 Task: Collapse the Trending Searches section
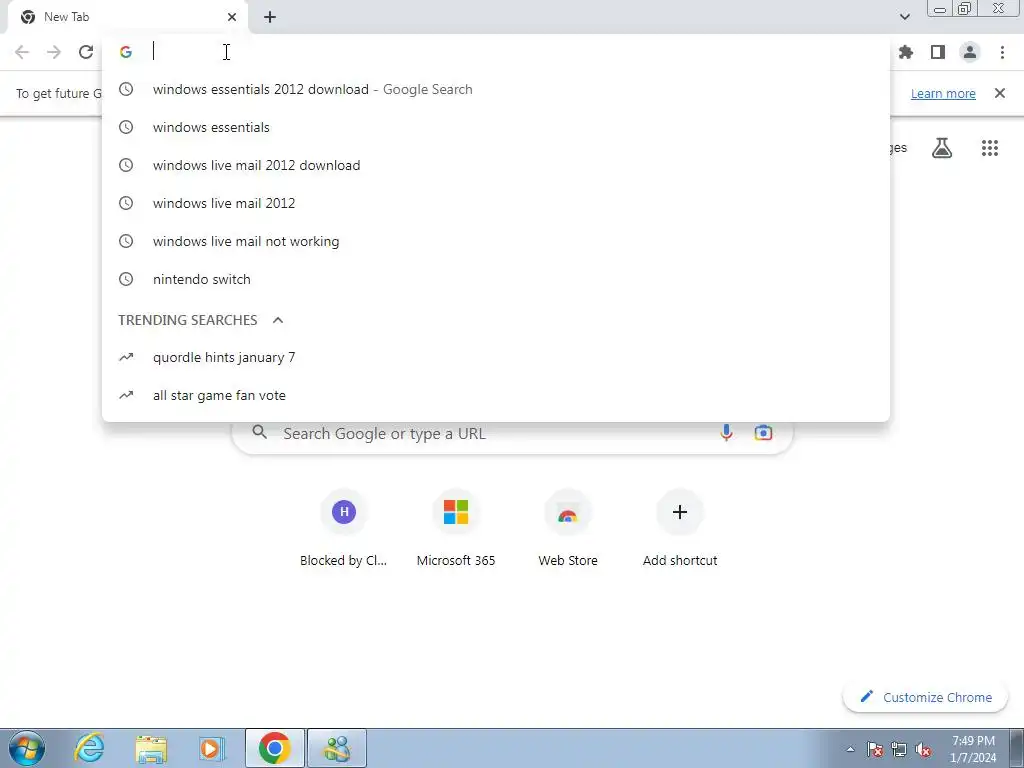278,320
